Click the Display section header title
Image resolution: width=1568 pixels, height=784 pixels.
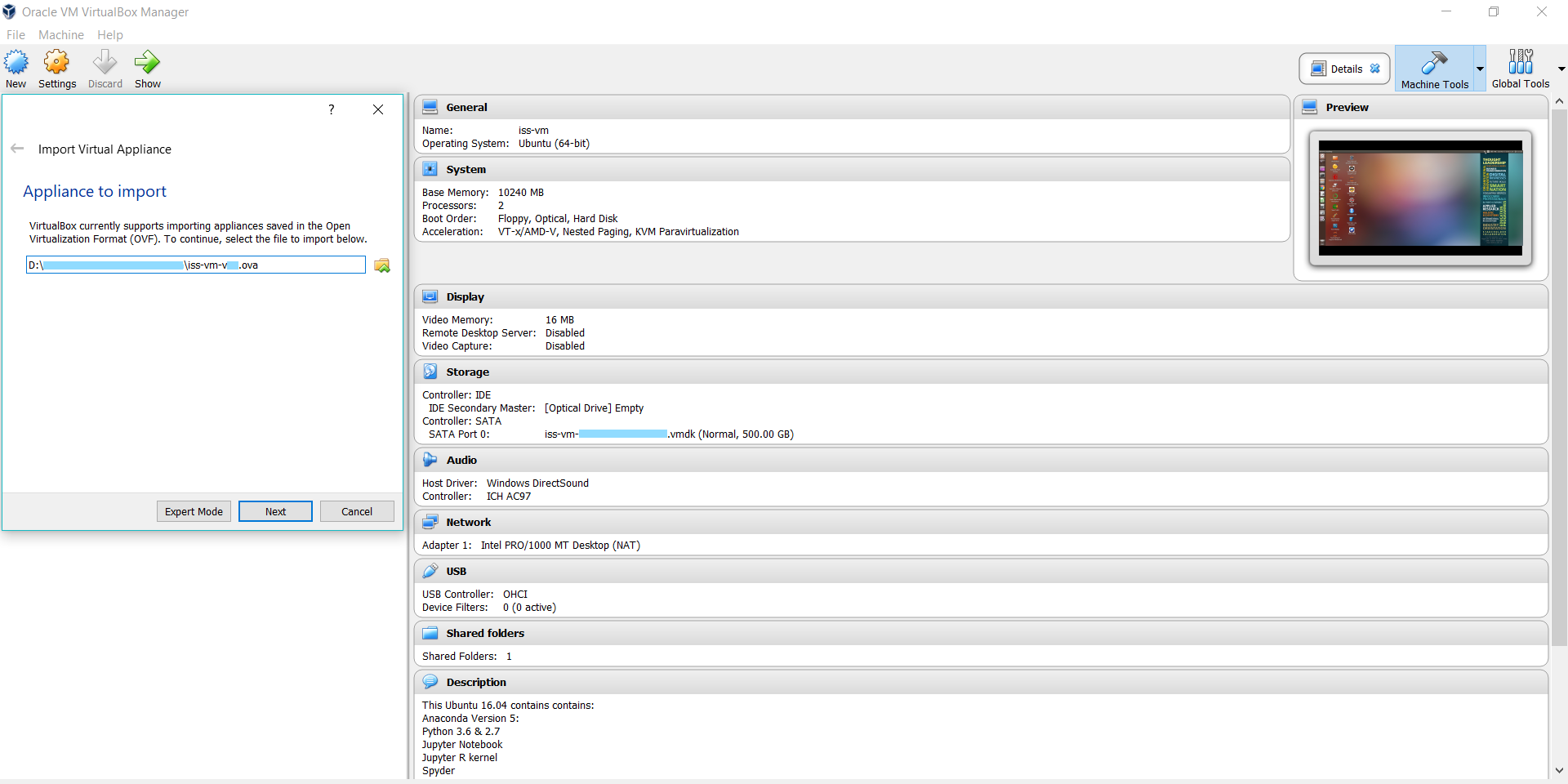tap(465, 296)
